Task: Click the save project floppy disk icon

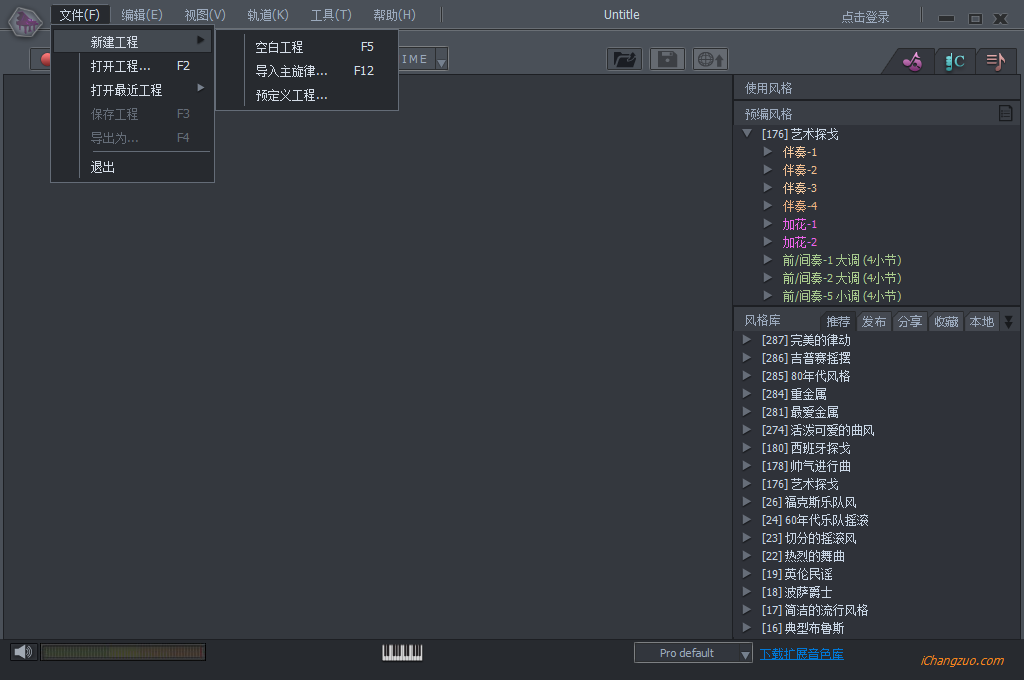Action: click(x=666, y=59)
